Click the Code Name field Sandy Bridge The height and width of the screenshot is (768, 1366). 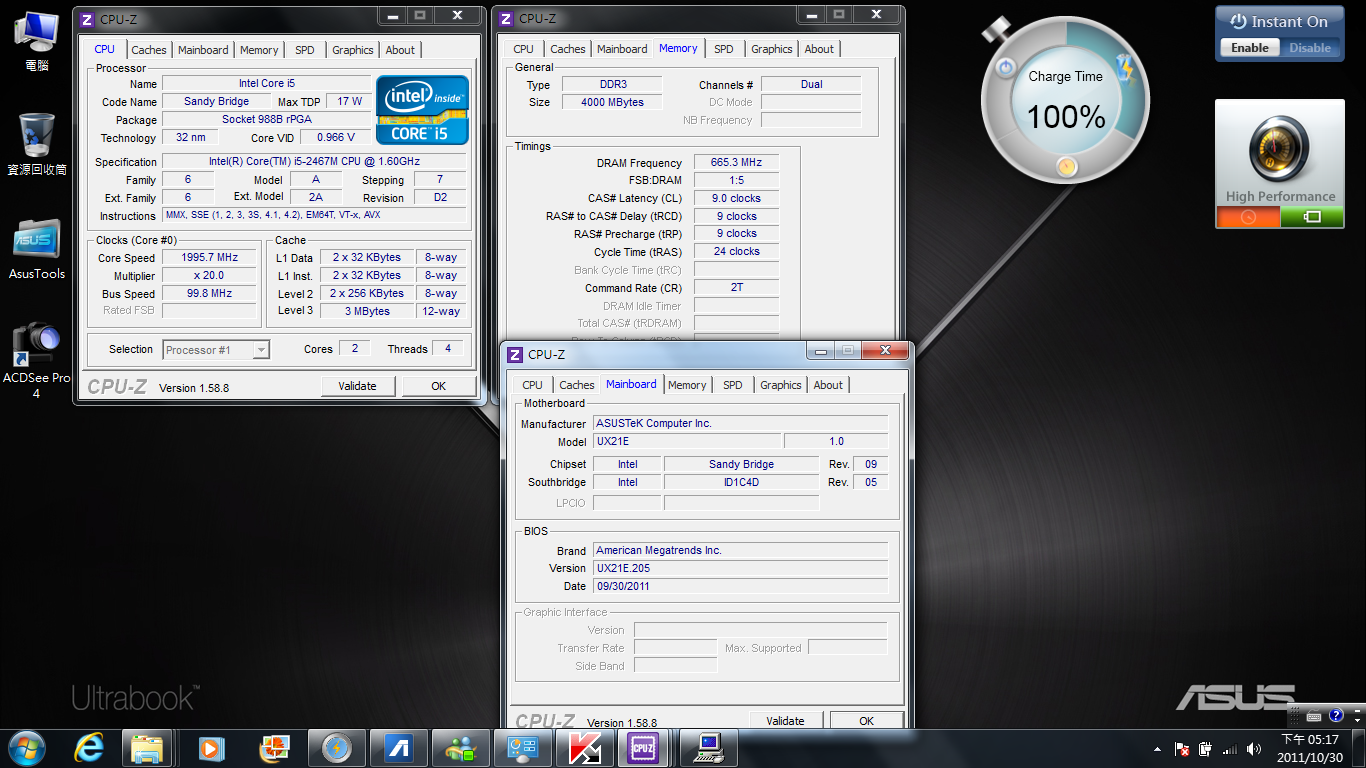pos(217,101)
